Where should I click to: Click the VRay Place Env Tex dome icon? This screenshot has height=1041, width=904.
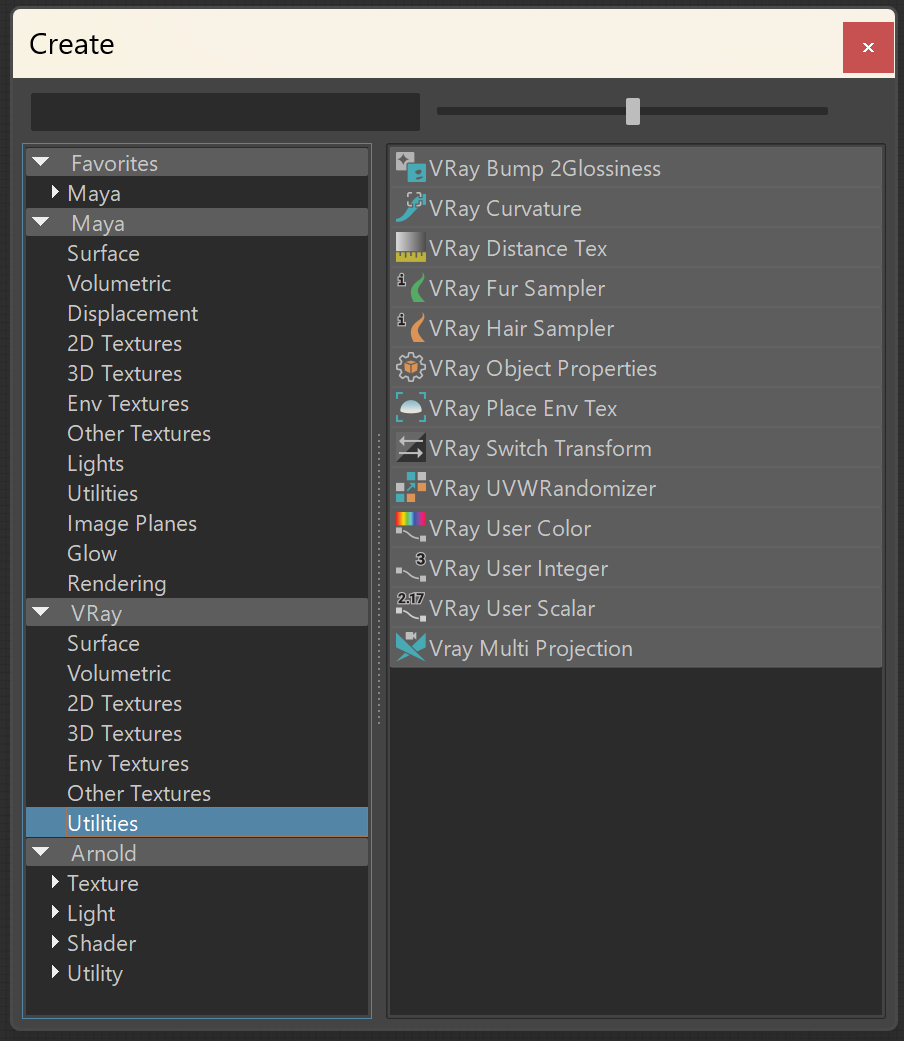(x=411, y=407)
